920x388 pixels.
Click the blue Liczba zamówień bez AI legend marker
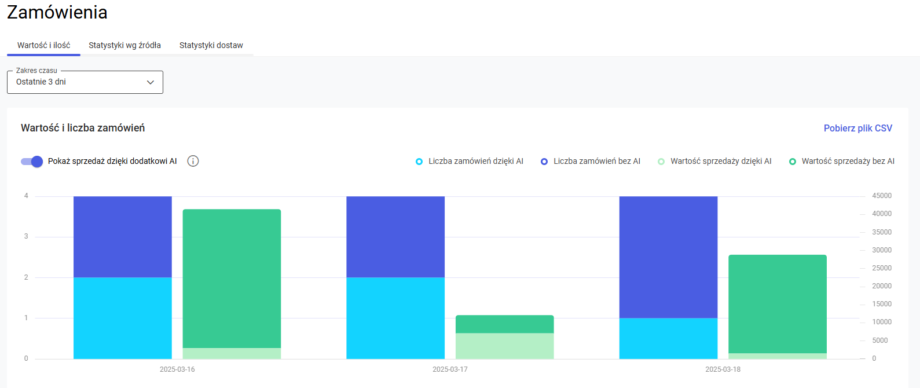[544, 161]
